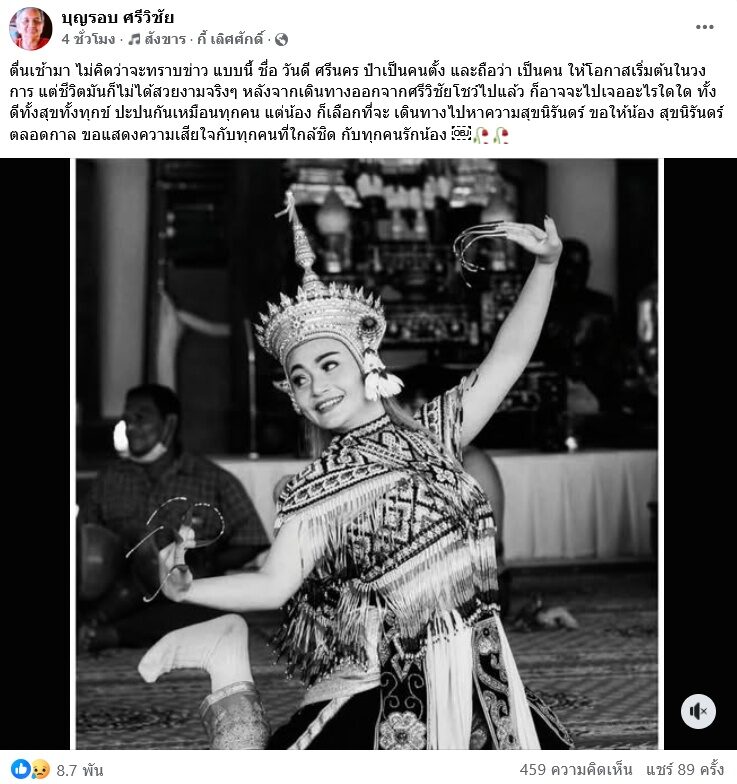Open the 8.7 พัน reactions list
Screen dimensions: 737x784
80,770
